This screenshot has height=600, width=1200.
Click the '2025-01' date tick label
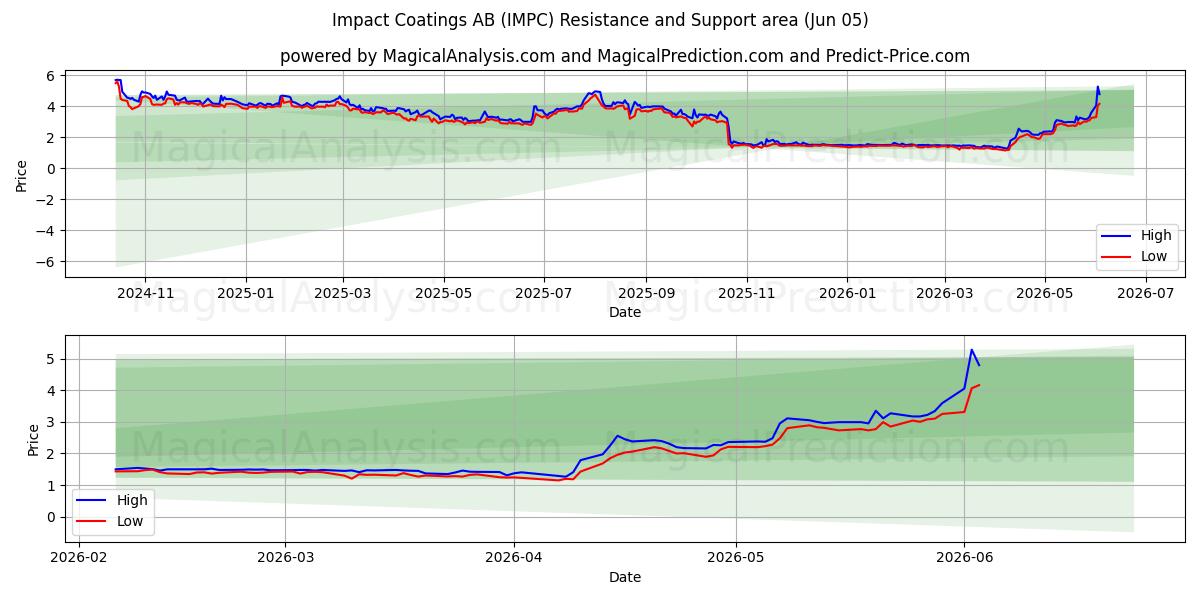(246, 294)
